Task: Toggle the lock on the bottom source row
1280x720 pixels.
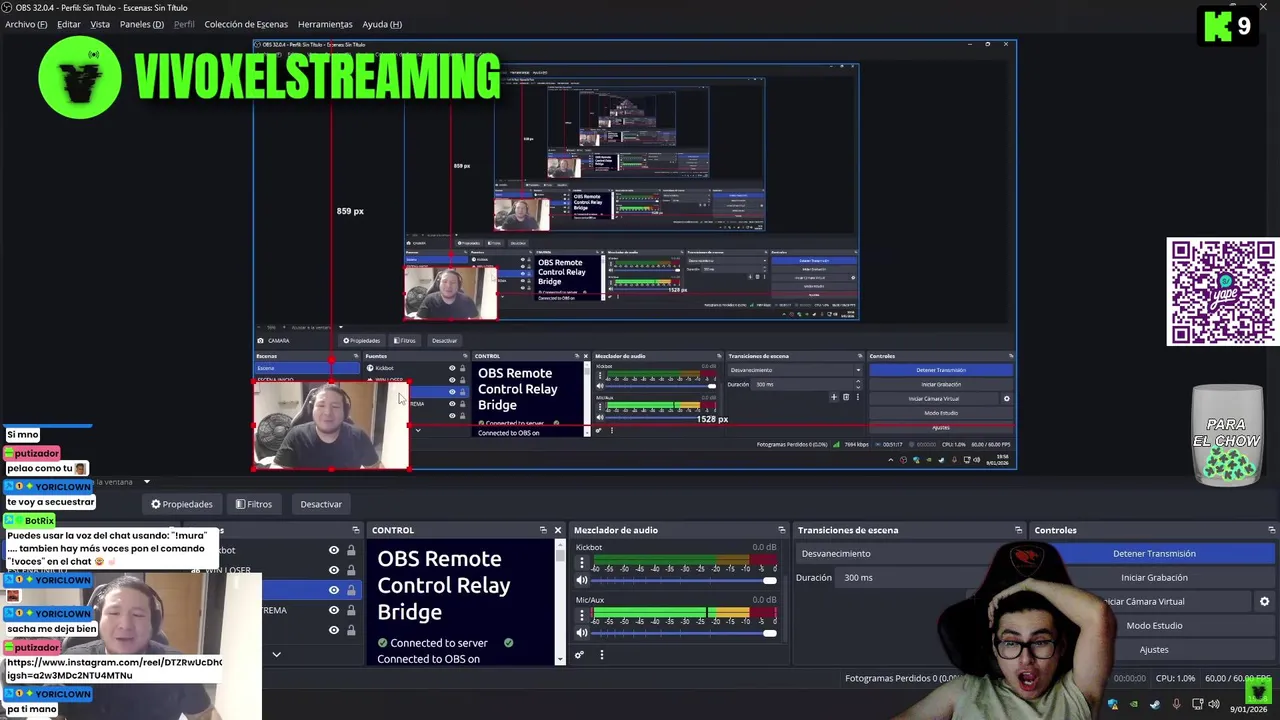Action: 351,630
